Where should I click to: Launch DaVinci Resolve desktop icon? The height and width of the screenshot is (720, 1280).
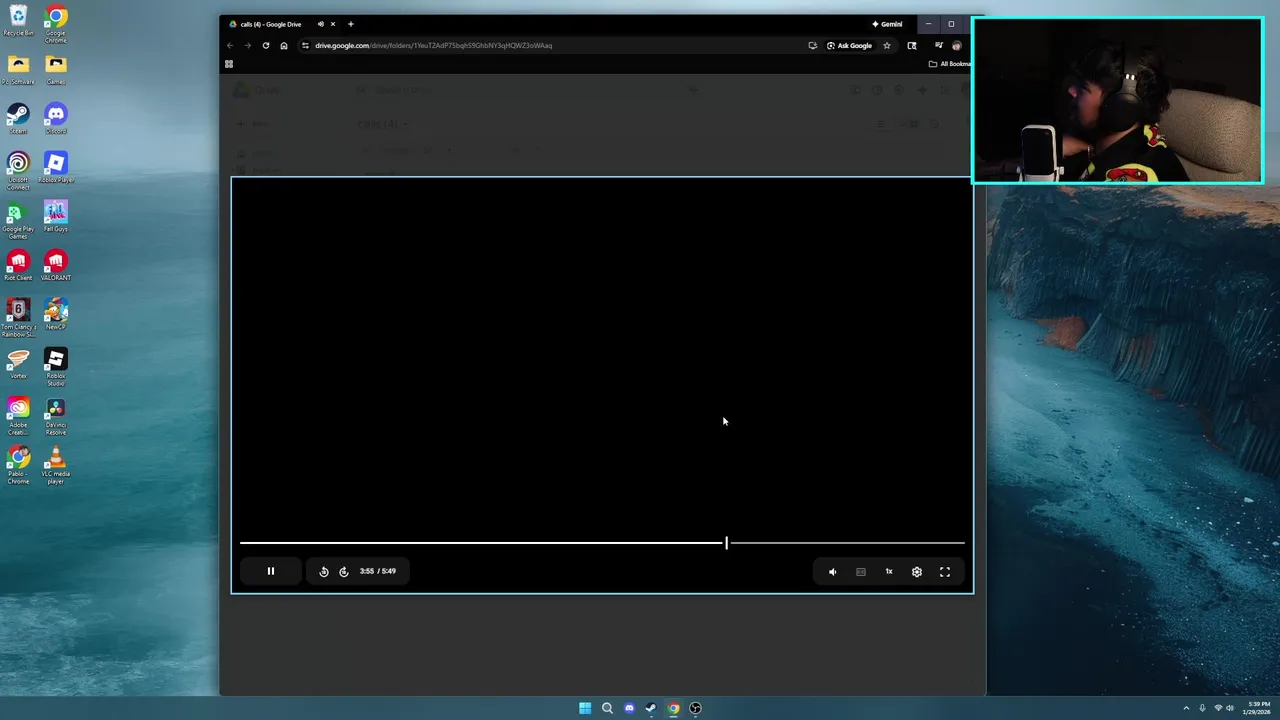(x=56, y=417)
